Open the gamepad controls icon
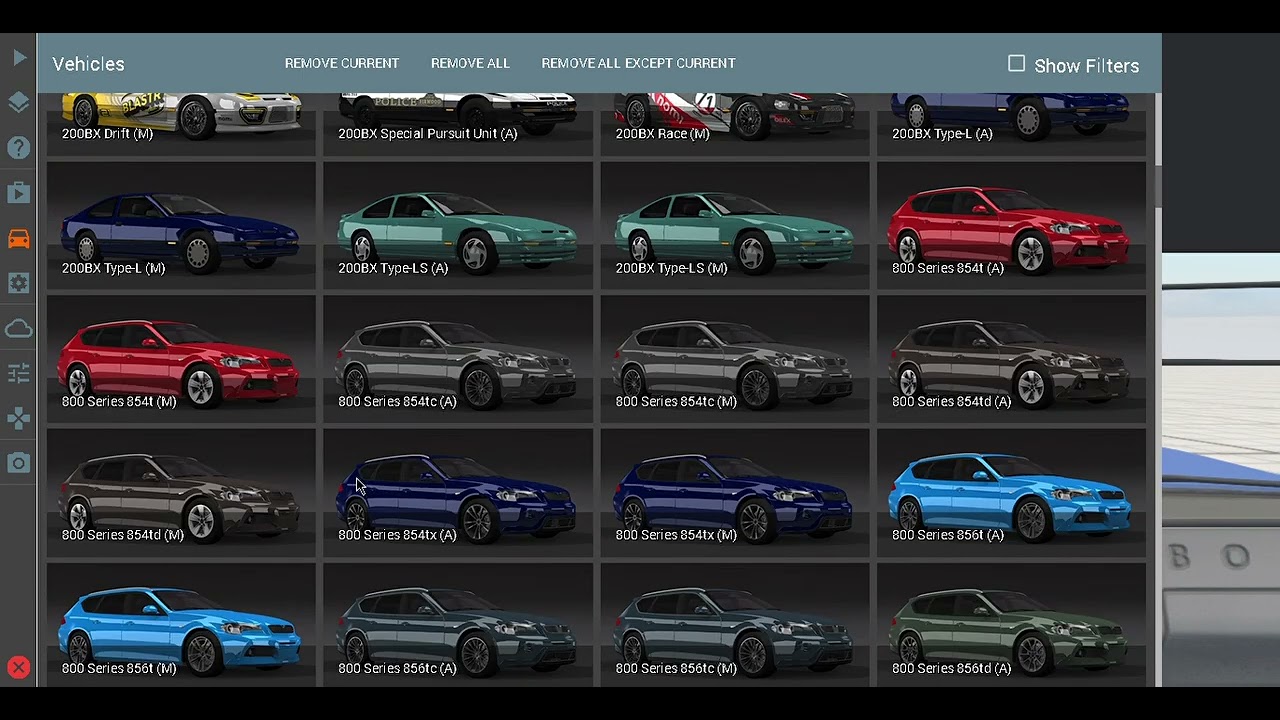The height and width of the screenshot is (720, 1280). (19, 418)
